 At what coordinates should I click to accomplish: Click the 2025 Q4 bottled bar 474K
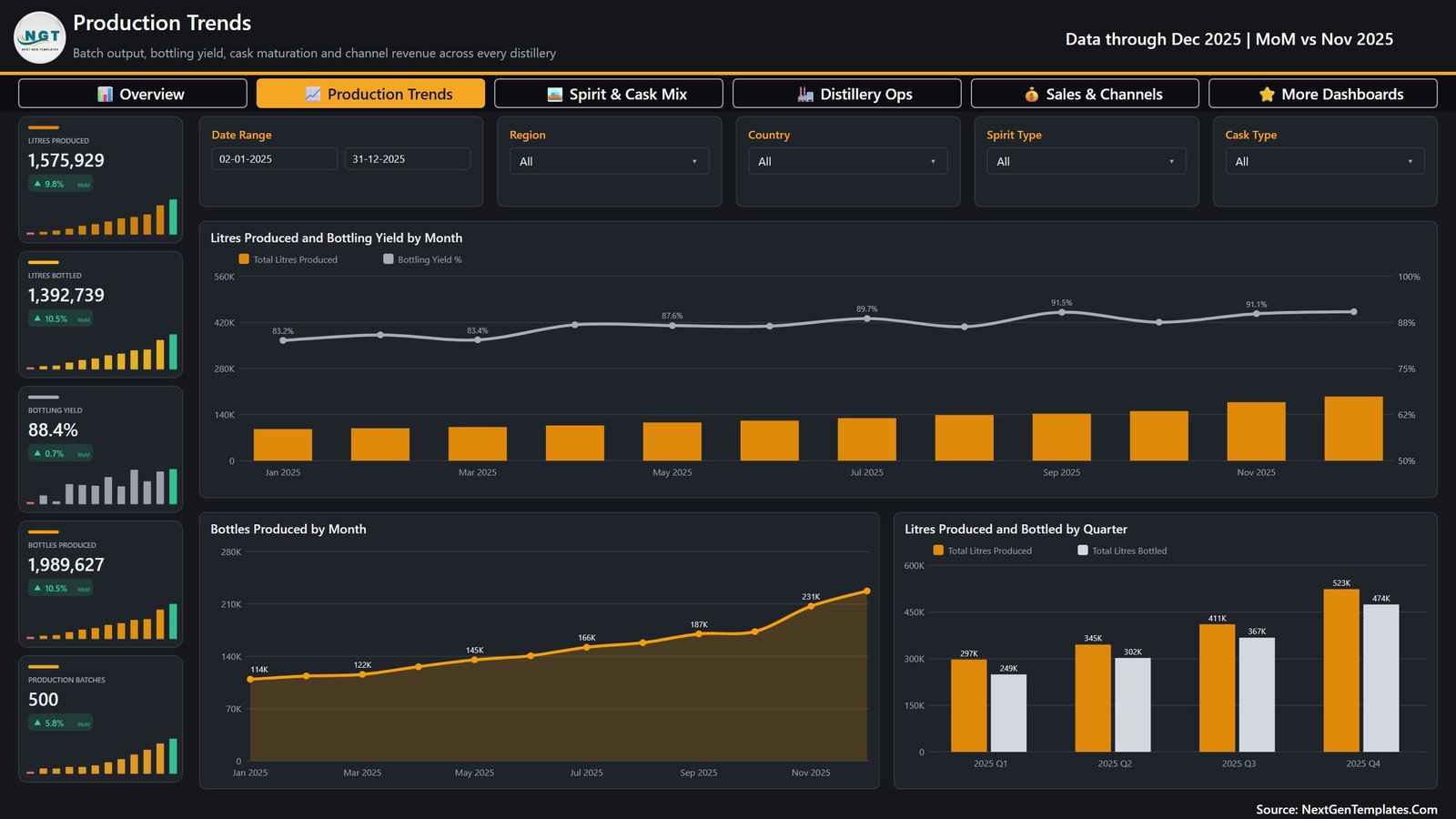point(1381,678)
